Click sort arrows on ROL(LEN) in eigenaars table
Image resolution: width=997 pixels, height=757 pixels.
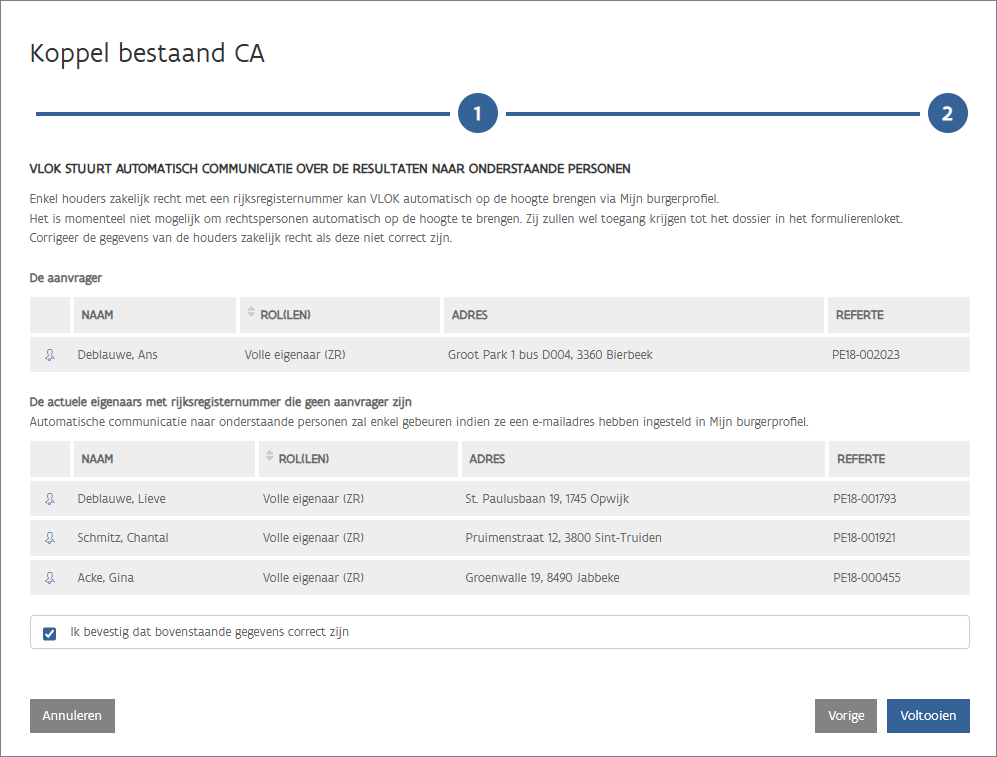click(268, 458)
